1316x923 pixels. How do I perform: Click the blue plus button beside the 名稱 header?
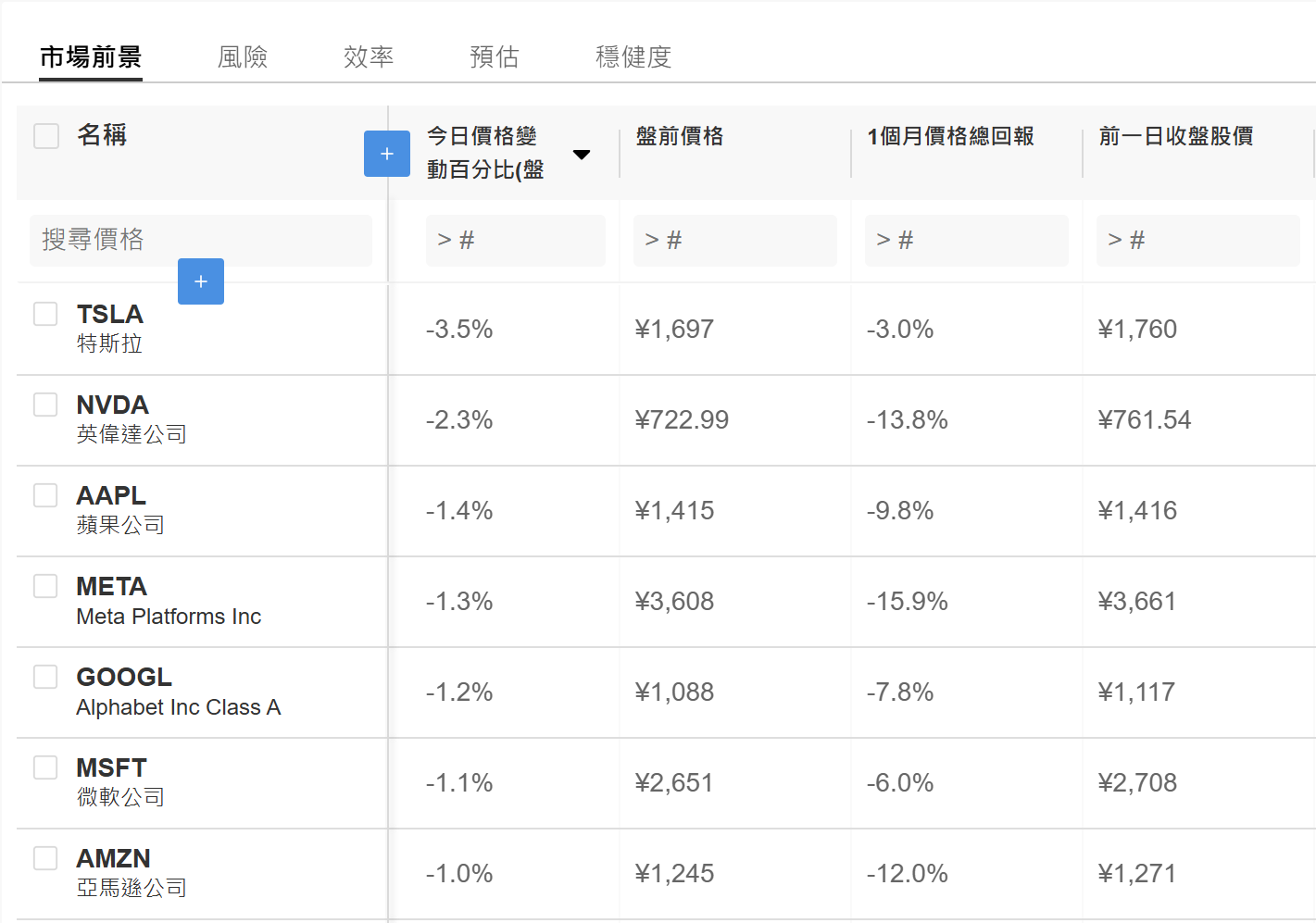[387, 154]
